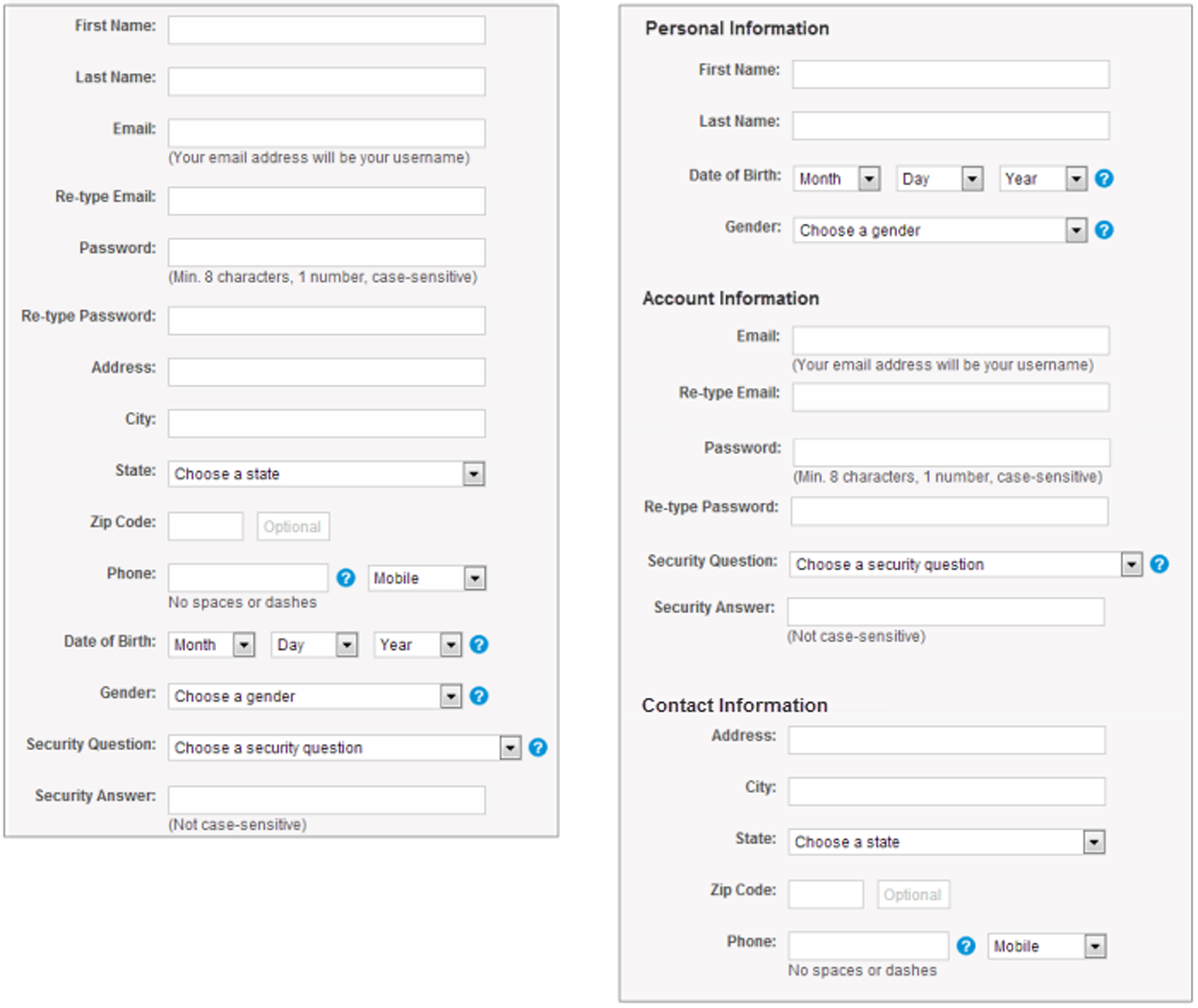Click Security Question help icon in left form
Image resolution: width=1198 pixels, height=1008 pixels.
click(x=538, y=747)
